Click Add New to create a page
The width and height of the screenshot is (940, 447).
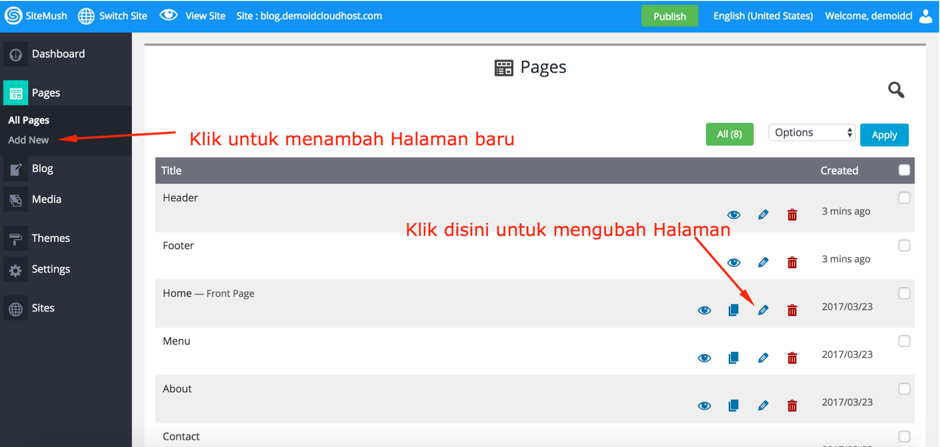(29, 140)
